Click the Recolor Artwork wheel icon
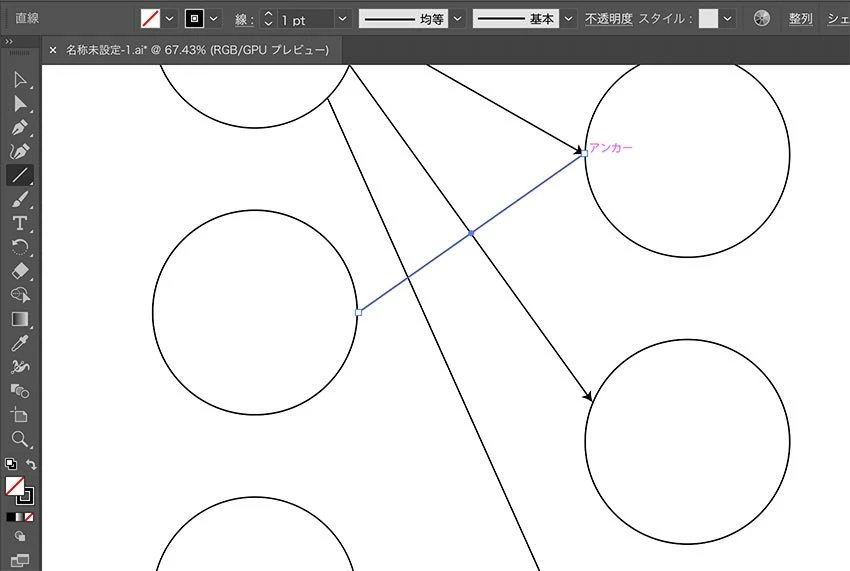850x571 pixels. click(762, 18)
